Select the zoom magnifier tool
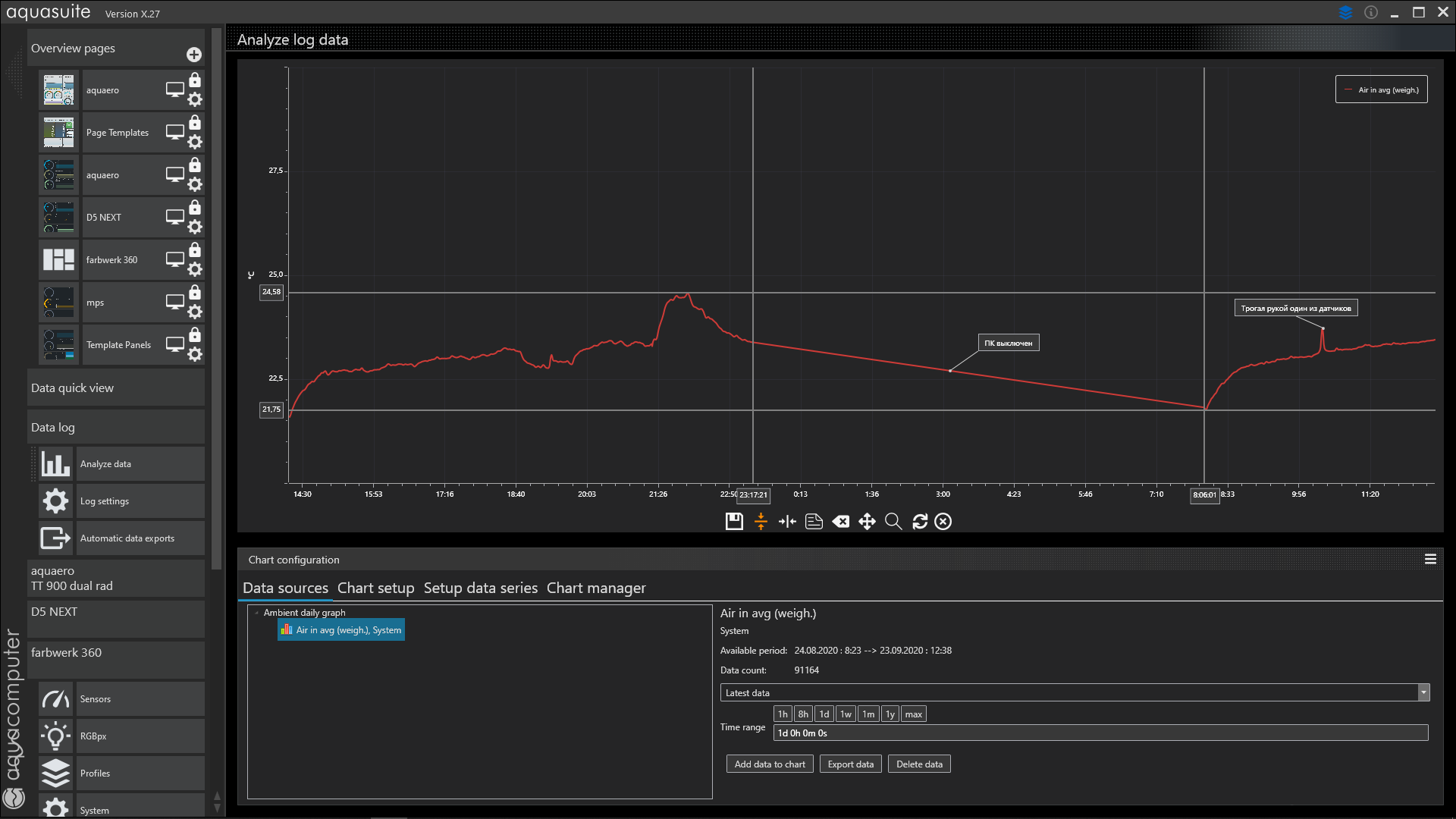The height and width of the screenshot is (819, 1456). pos(893,522)
